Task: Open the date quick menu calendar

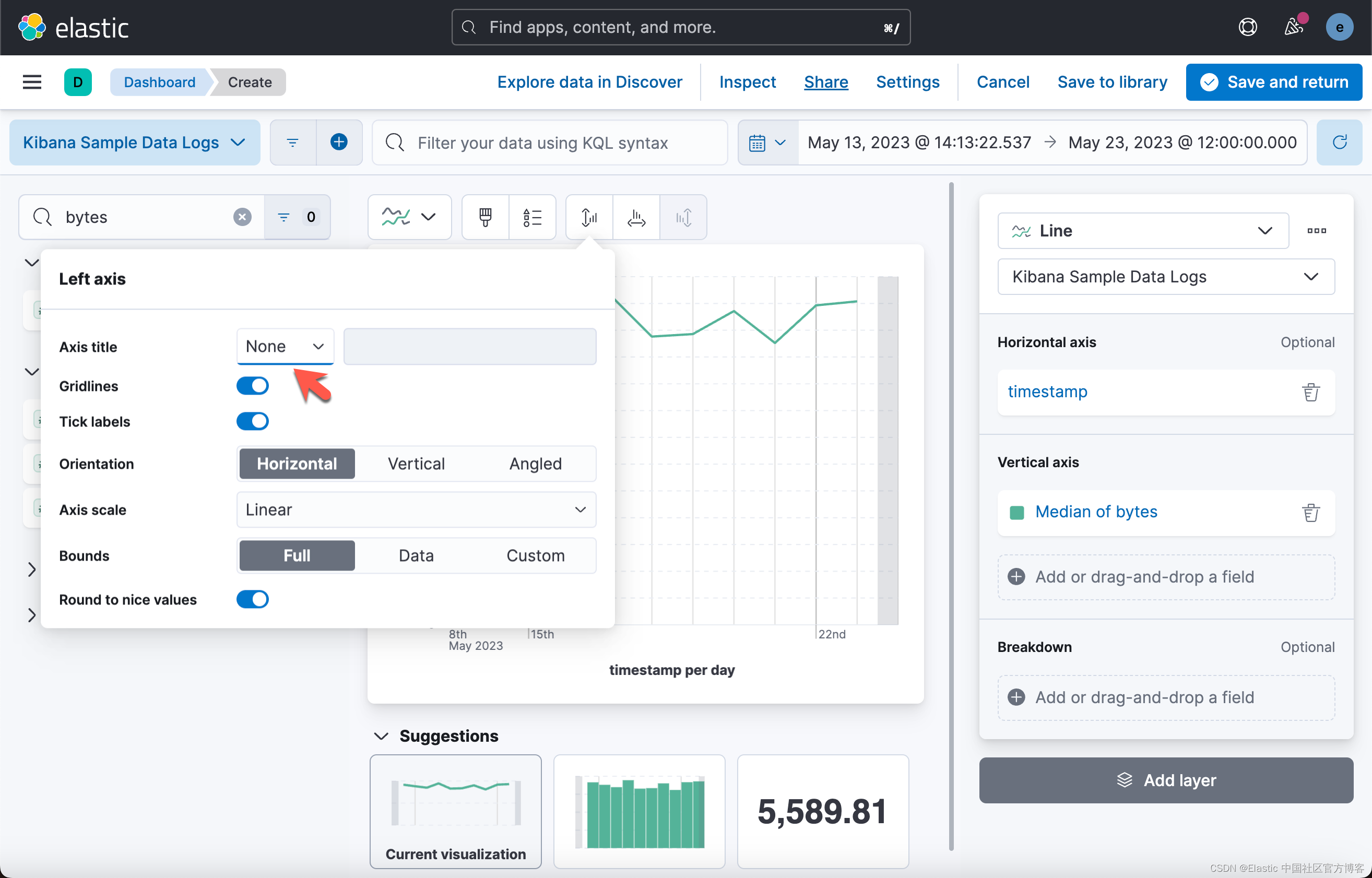Action: (x=767, y=143)
